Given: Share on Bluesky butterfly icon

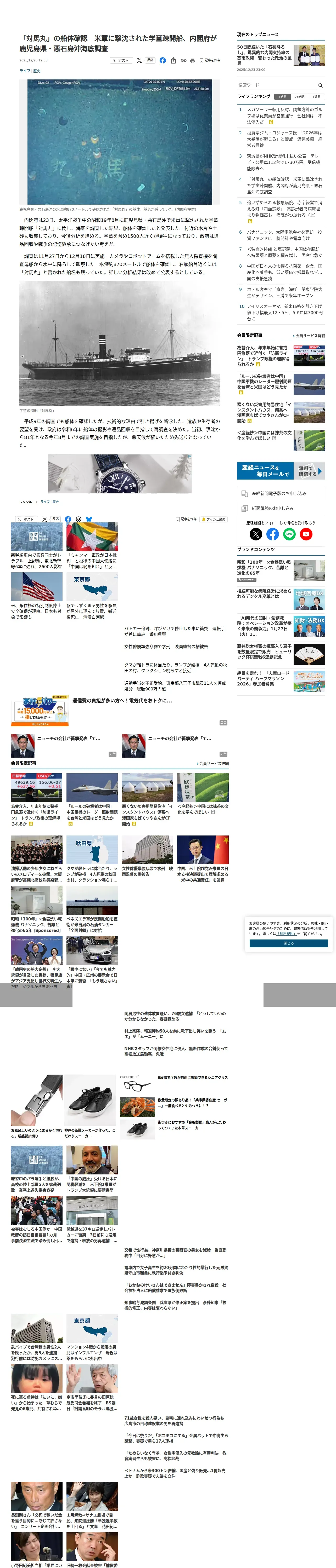Looking at the screenshot, I should [89, 519].
